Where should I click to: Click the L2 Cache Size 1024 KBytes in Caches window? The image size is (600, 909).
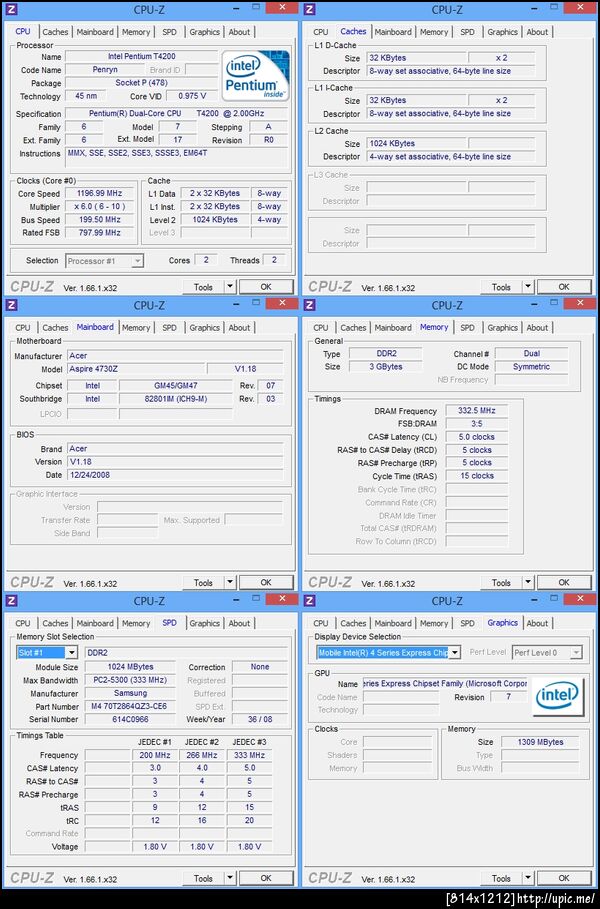point(416,143)
